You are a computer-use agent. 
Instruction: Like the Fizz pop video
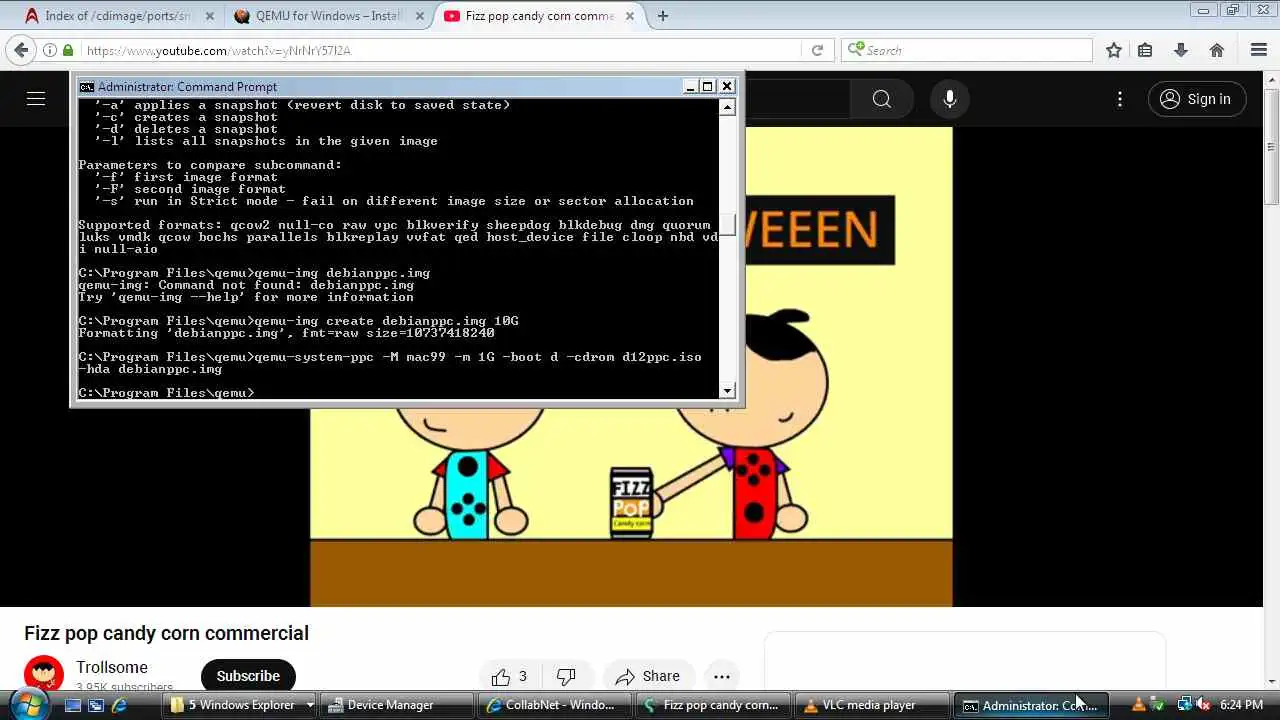click(509, 677)
